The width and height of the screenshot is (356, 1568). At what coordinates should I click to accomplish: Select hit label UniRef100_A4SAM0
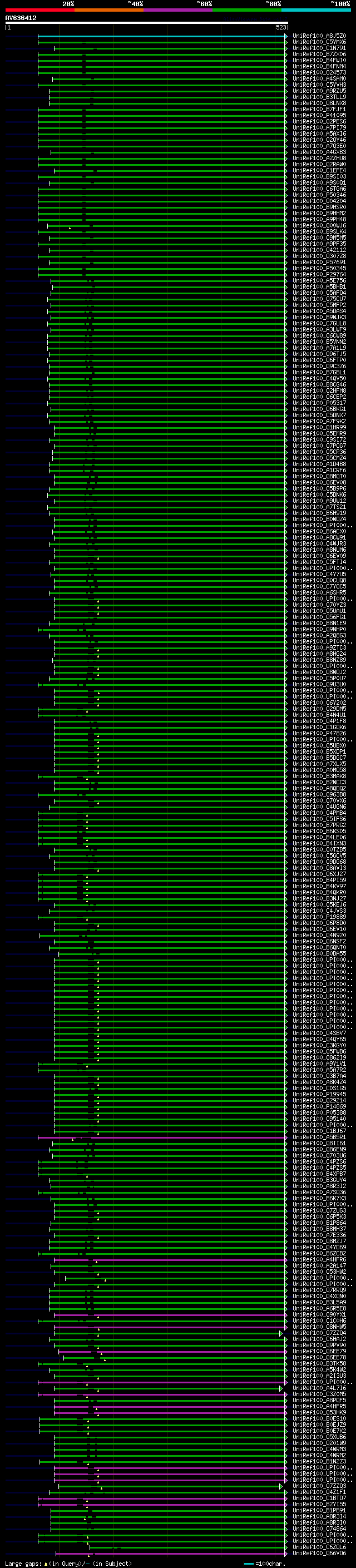point(319,78)
